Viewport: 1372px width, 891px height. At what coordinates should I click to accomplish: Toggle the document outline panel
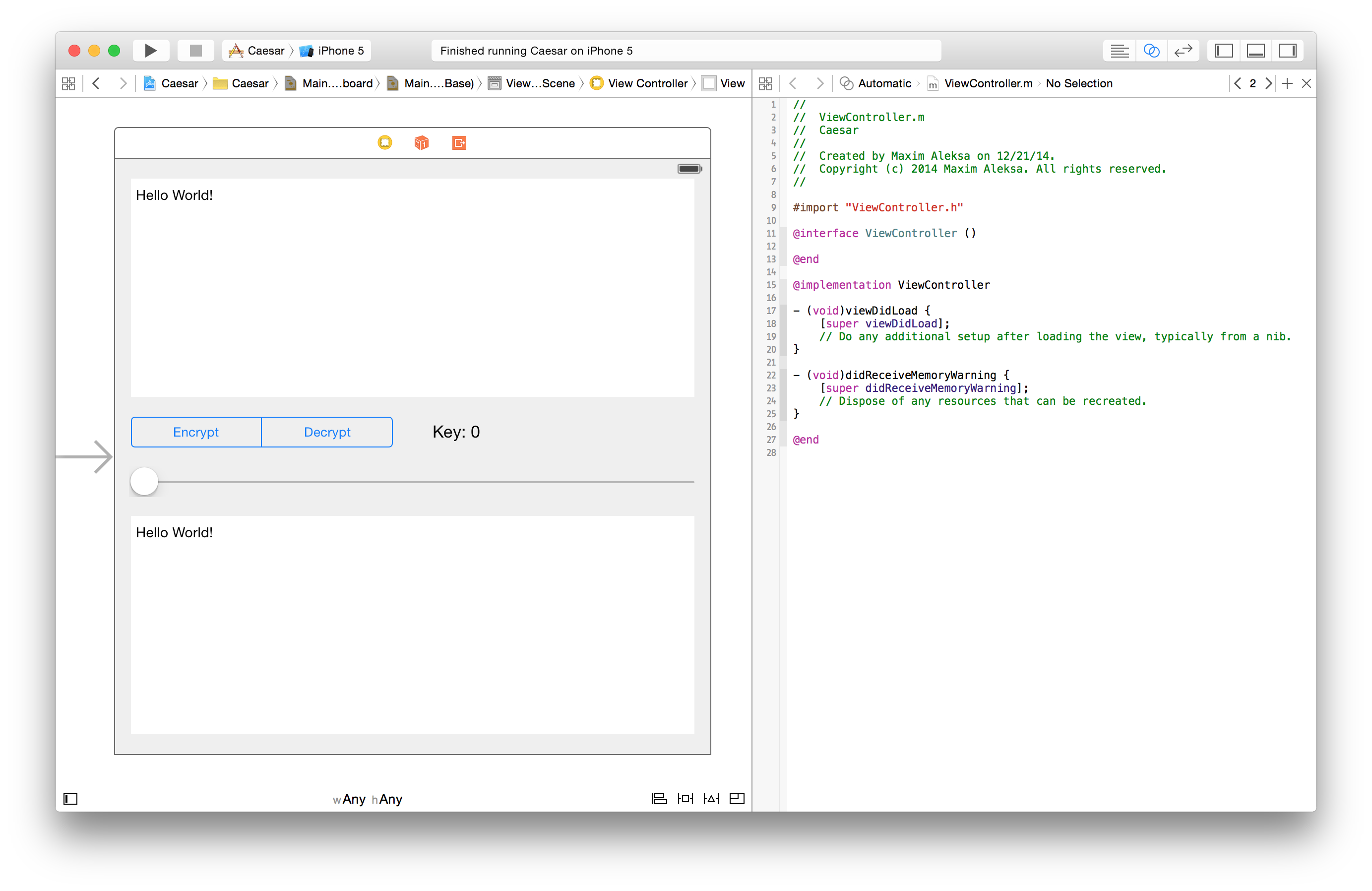pyautogui.click(x=70, y=799)
